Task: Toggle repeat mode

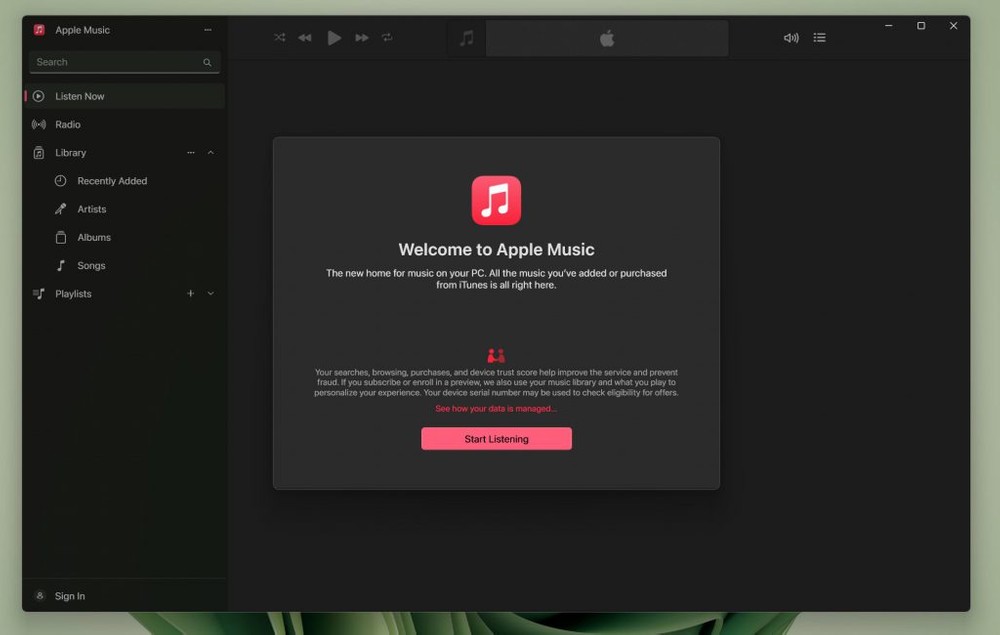Action: click(387, 38)
